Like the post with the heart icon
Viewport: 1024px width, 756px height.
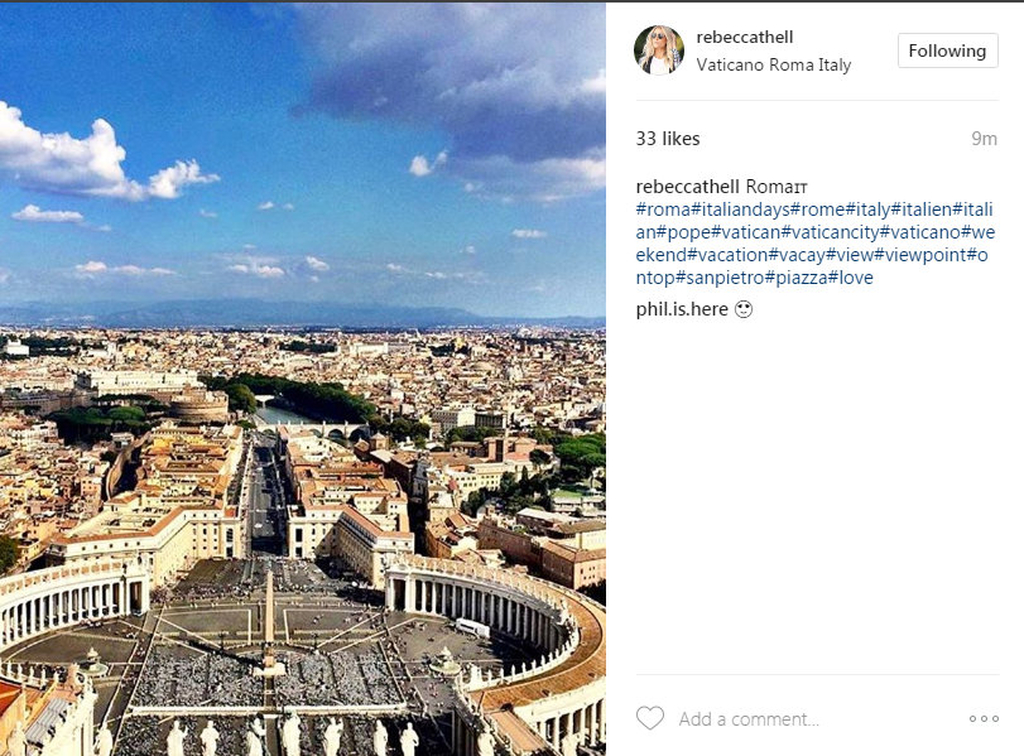click(650, 718)
